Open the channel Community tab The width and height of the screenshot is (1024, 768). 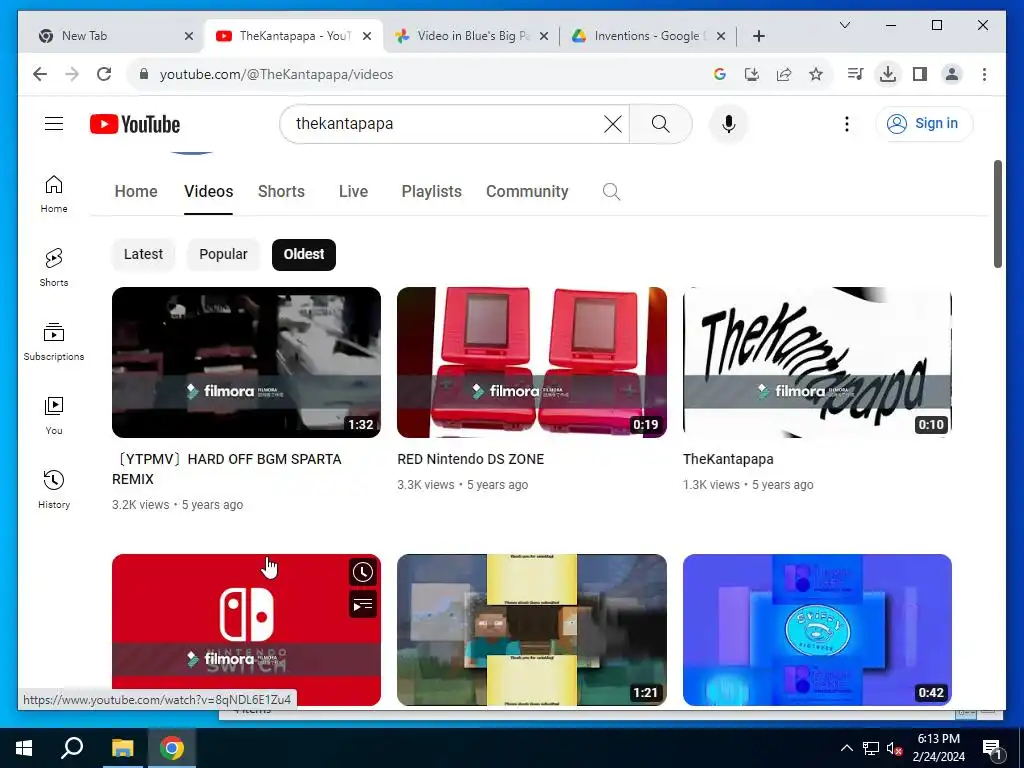tap(527, 191)
